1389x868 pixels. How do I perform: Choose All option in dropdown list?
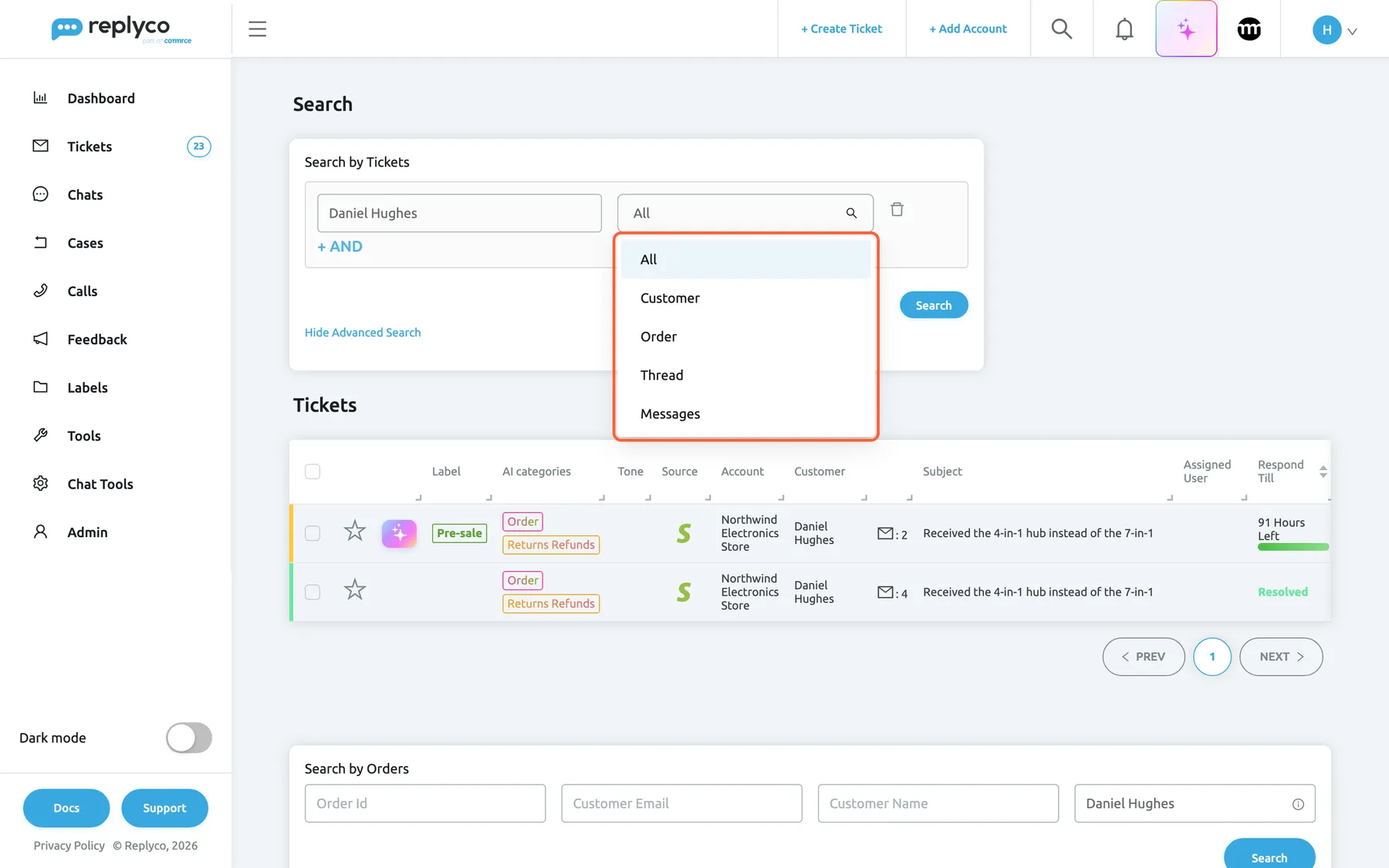[x=745, y=259]
